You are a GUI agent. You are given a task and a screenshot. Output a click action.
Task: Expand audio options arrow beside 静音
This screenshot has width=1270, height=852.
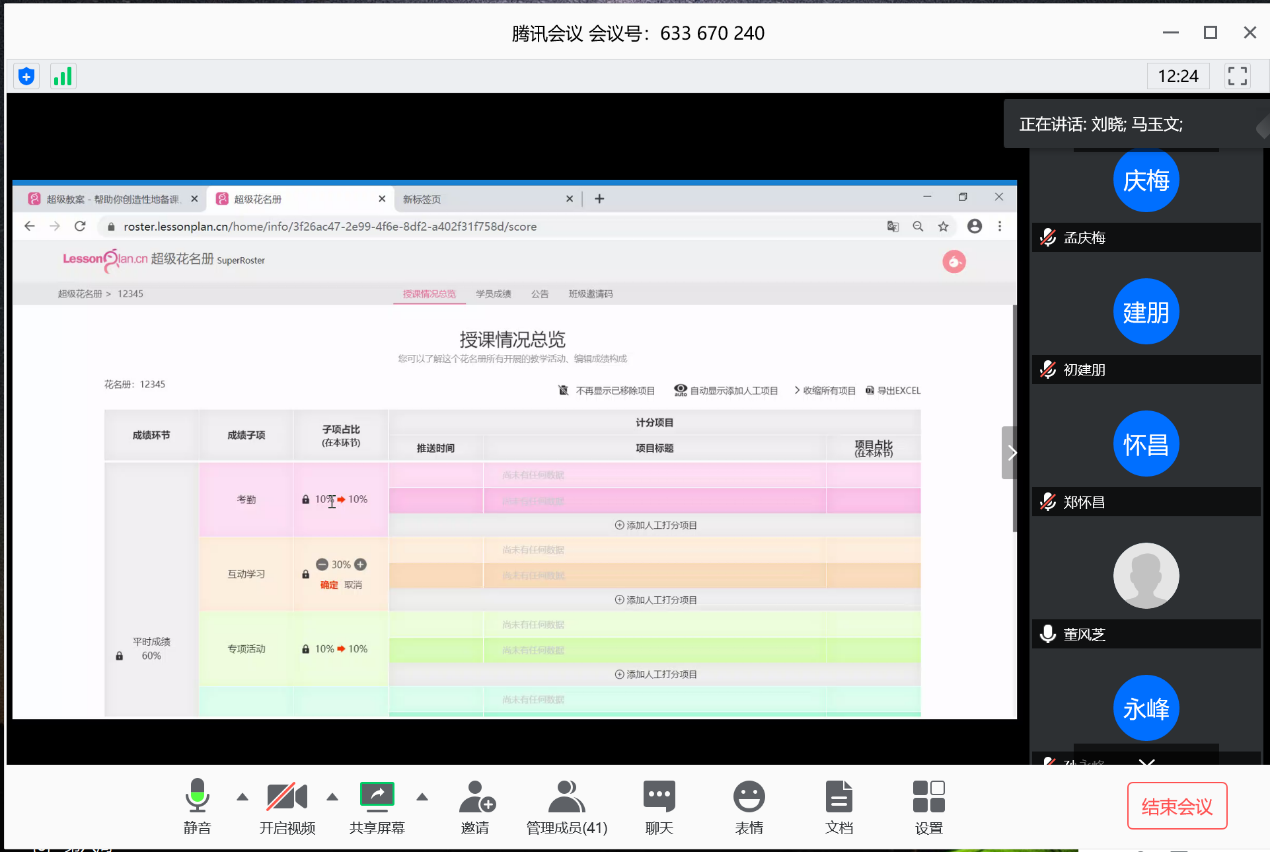tap(242, 797)
